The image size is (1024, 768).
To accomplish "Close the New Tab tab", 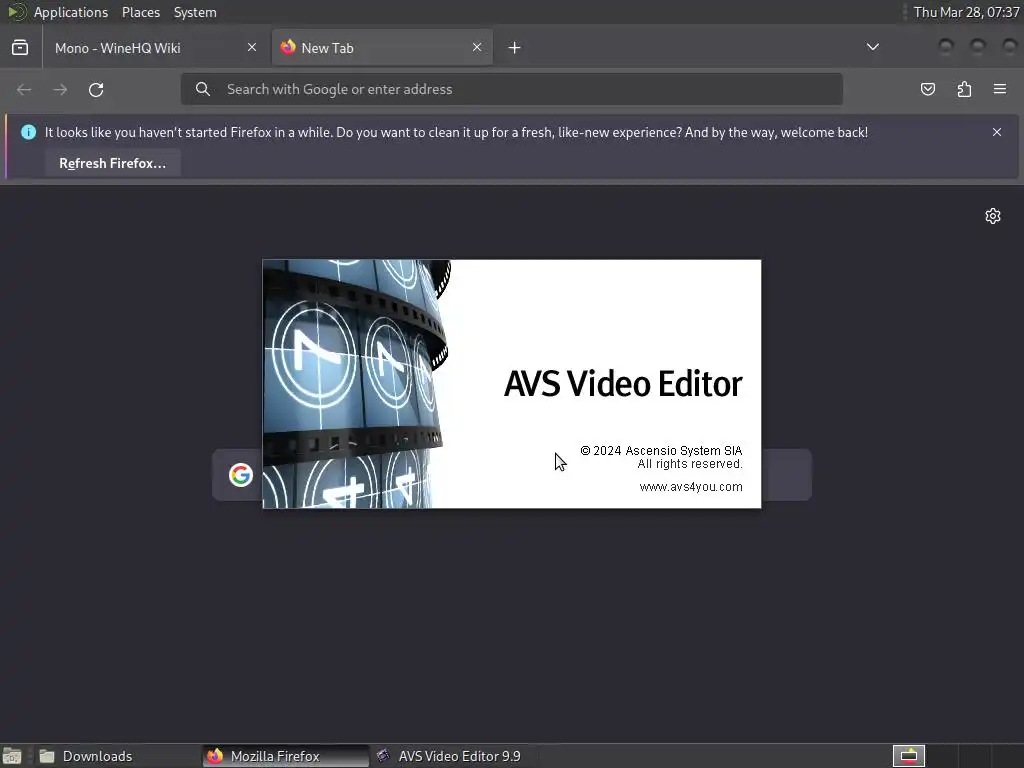I will (x=477, y=48).
